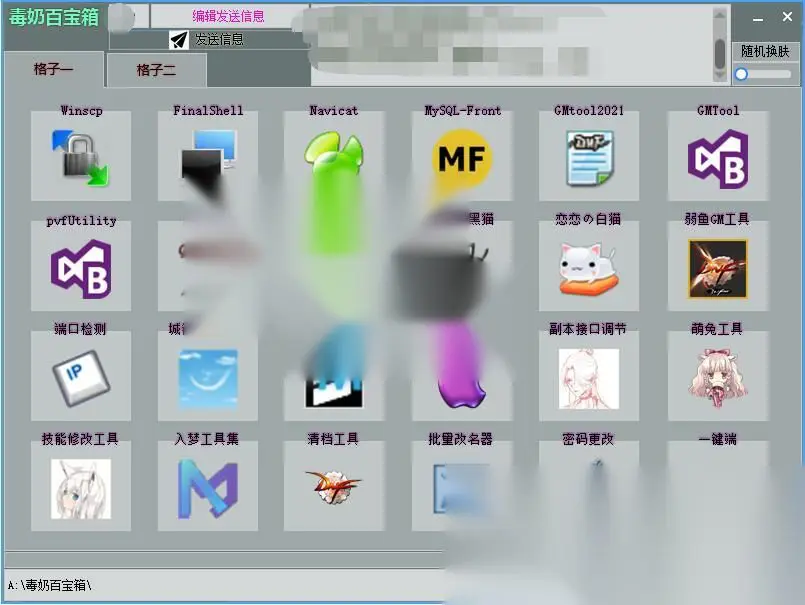805x605 pixels.
Task: Open 清档工具 DNF icon
Action: pyautogui.click(x=334, y=487)
